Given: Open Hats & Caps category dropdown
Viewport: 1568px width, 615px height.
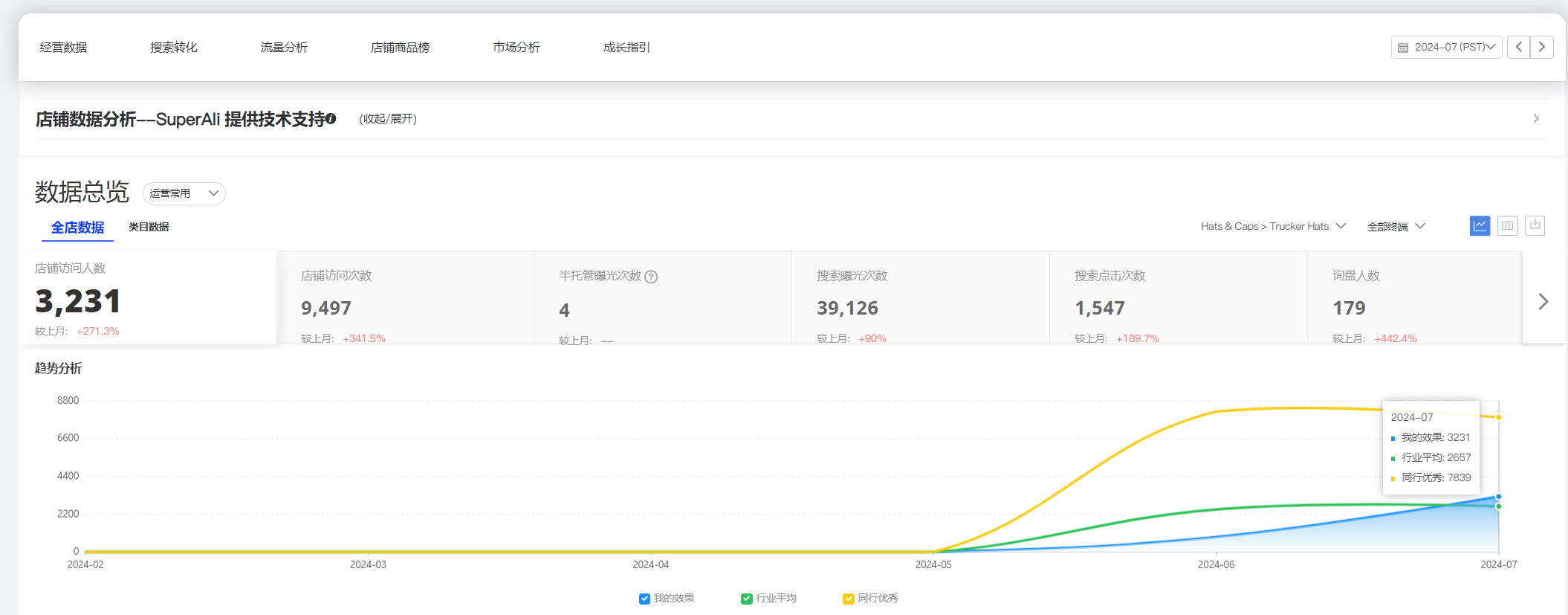Looking at the screenshot, I should (x=1272, y=226).
